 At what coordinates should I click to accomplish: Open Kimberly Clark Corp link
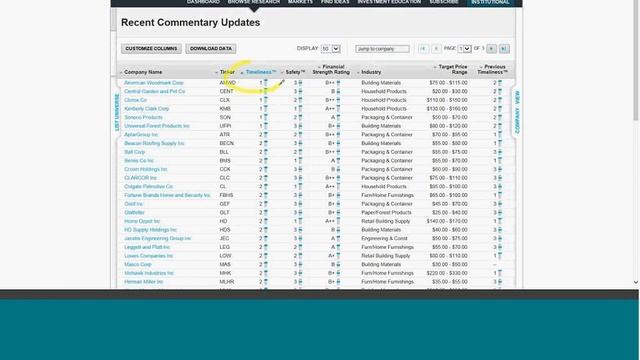(147, 109)
